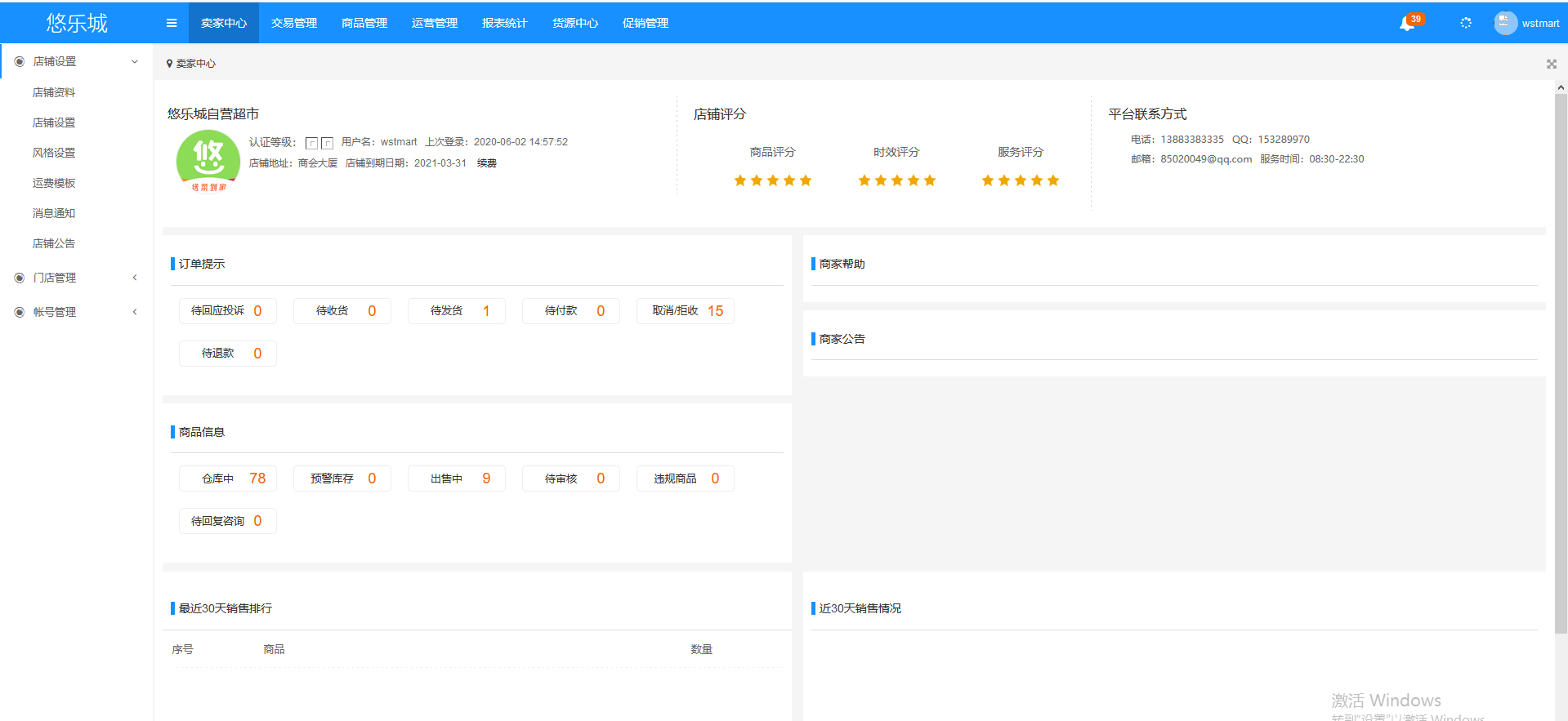Click the fifth star in 商品评分
1568x721 pixels.
click(806, 180)
